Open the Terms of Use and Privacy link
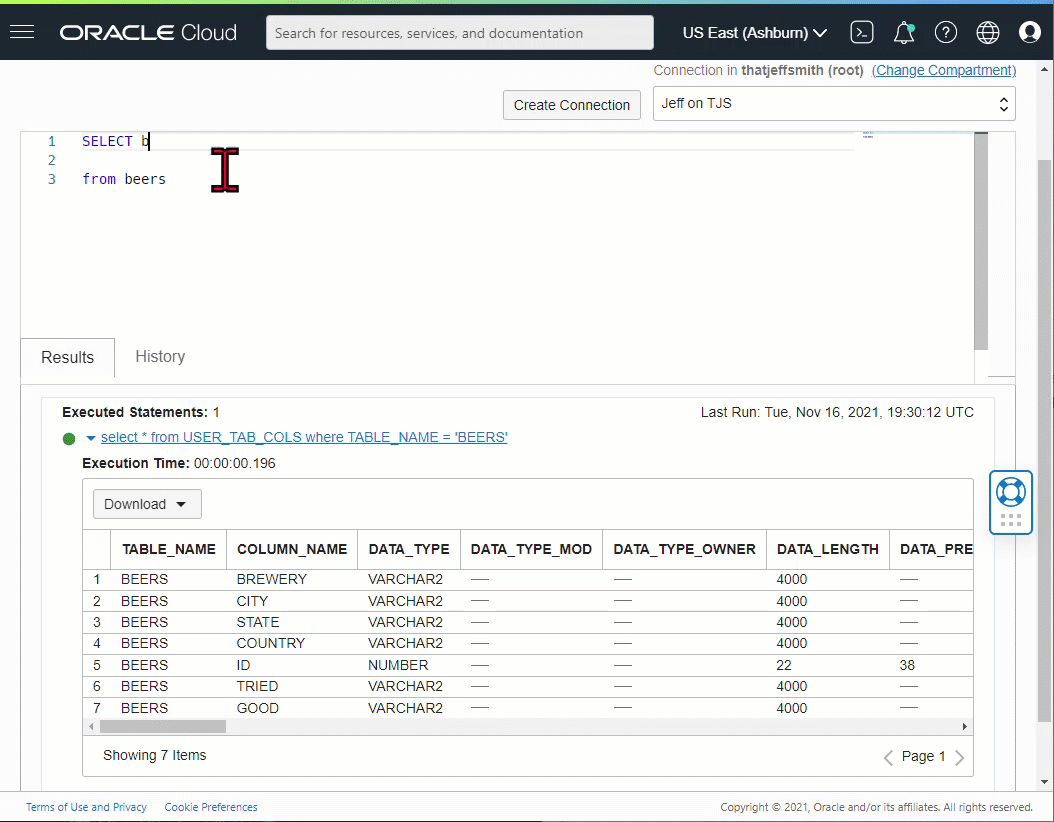 click(x=86, y=807)
